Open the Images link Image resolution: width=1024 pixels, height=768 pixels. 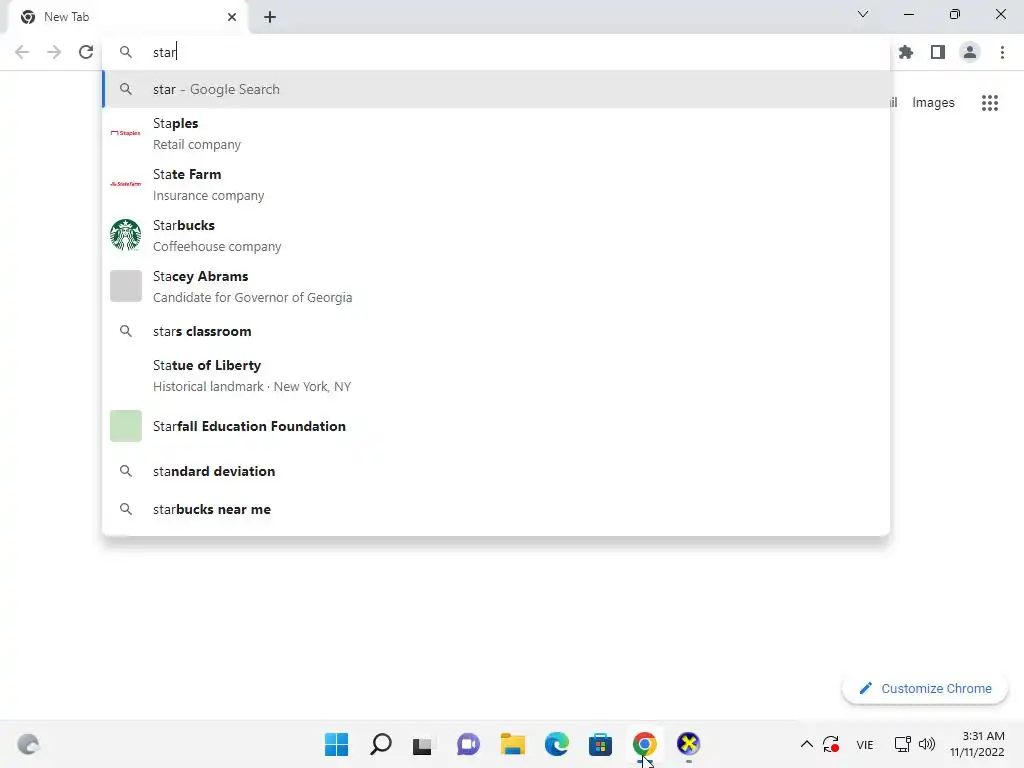(933, 103)
